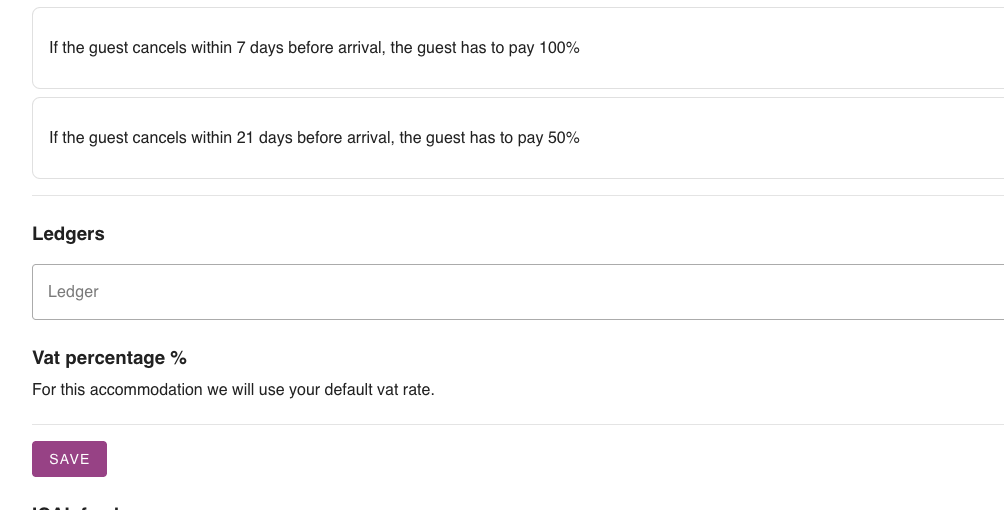This screenshot has height=510, width=1004.
Task: Click the Vat percentage % heading
Action: pyautogui.click(x=109, y=358)
